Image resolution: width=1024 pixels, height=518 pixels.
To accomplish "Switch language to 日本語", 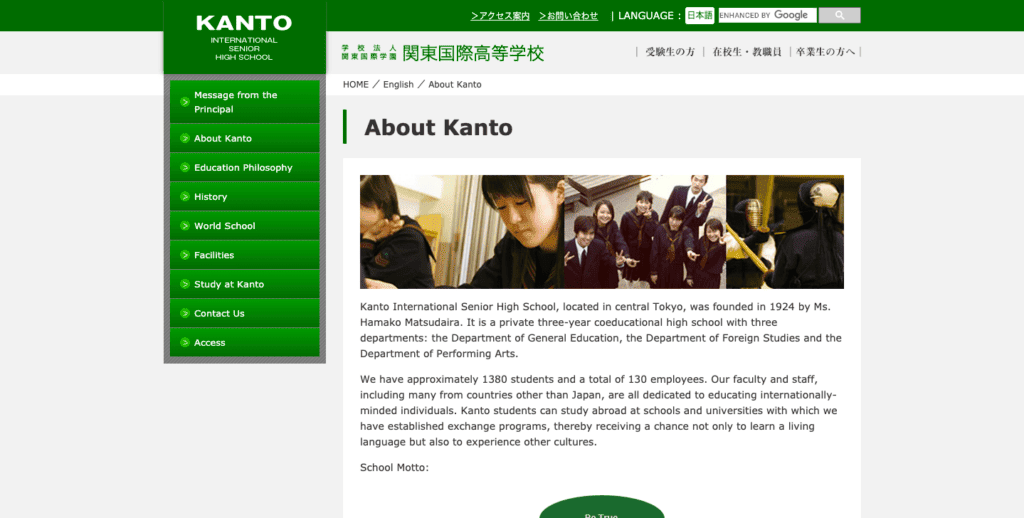I will [x=699, y=16].
